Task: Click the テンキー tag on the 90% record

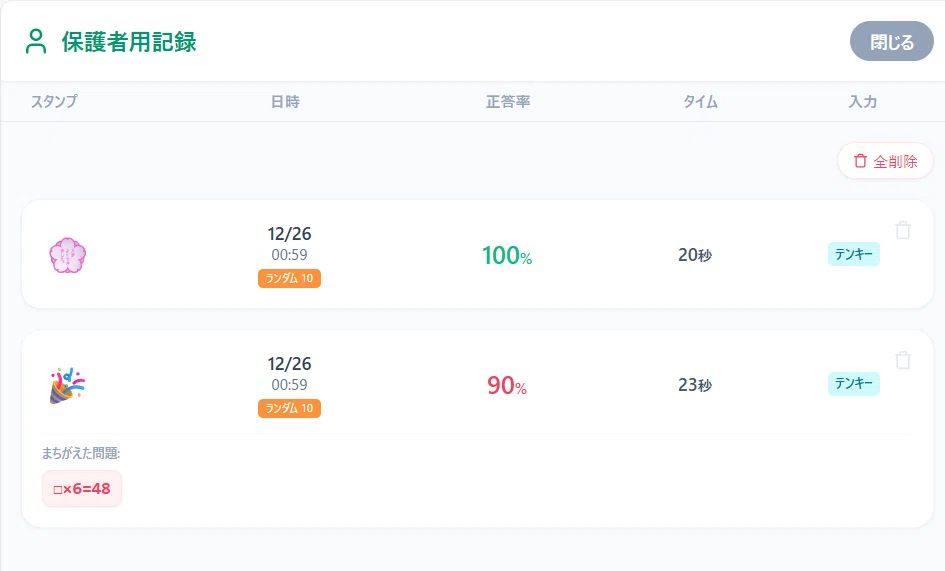Action: [853, 383]
